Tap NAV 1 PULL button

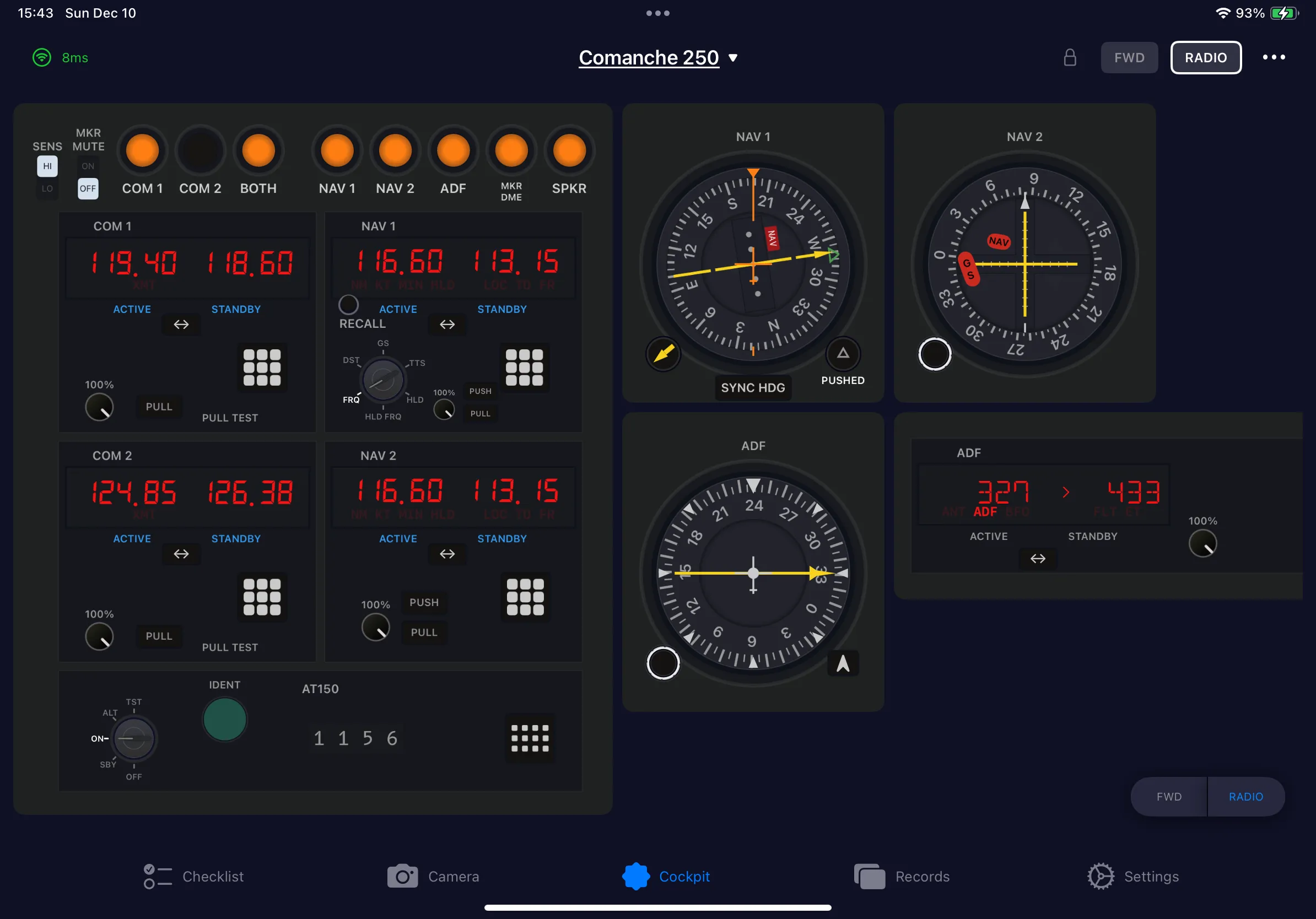[x=481, y=414]
